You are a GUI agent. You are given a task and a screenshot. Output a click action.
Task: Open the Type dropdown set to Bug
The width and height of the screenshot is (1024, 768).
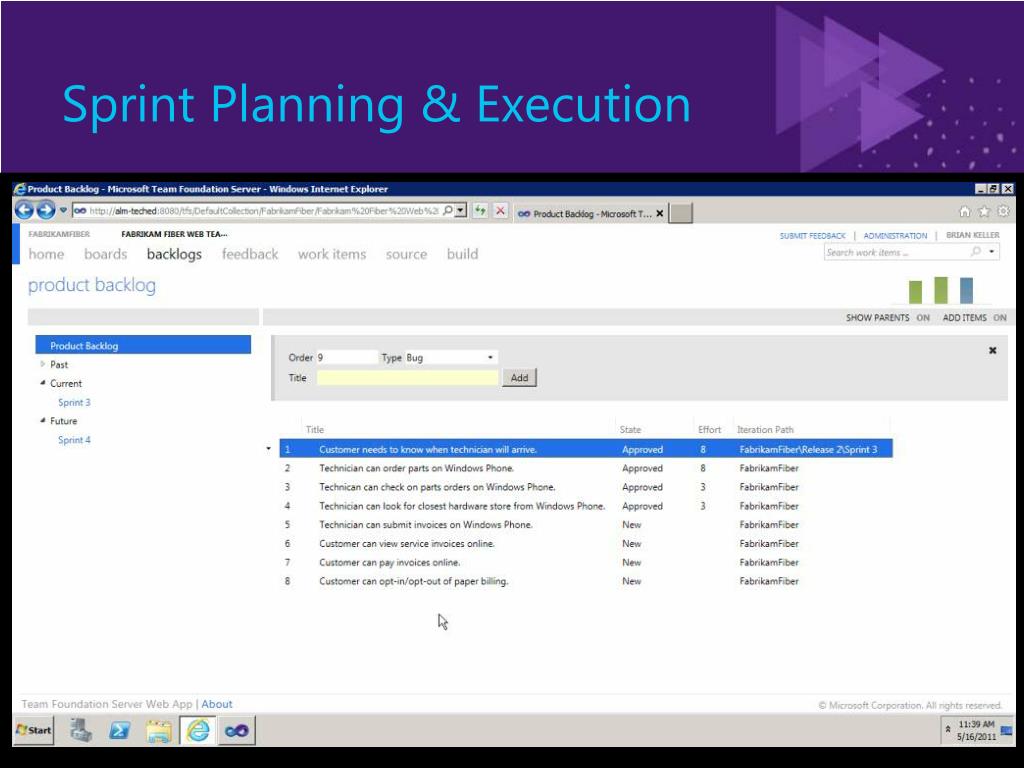point(451,357)
